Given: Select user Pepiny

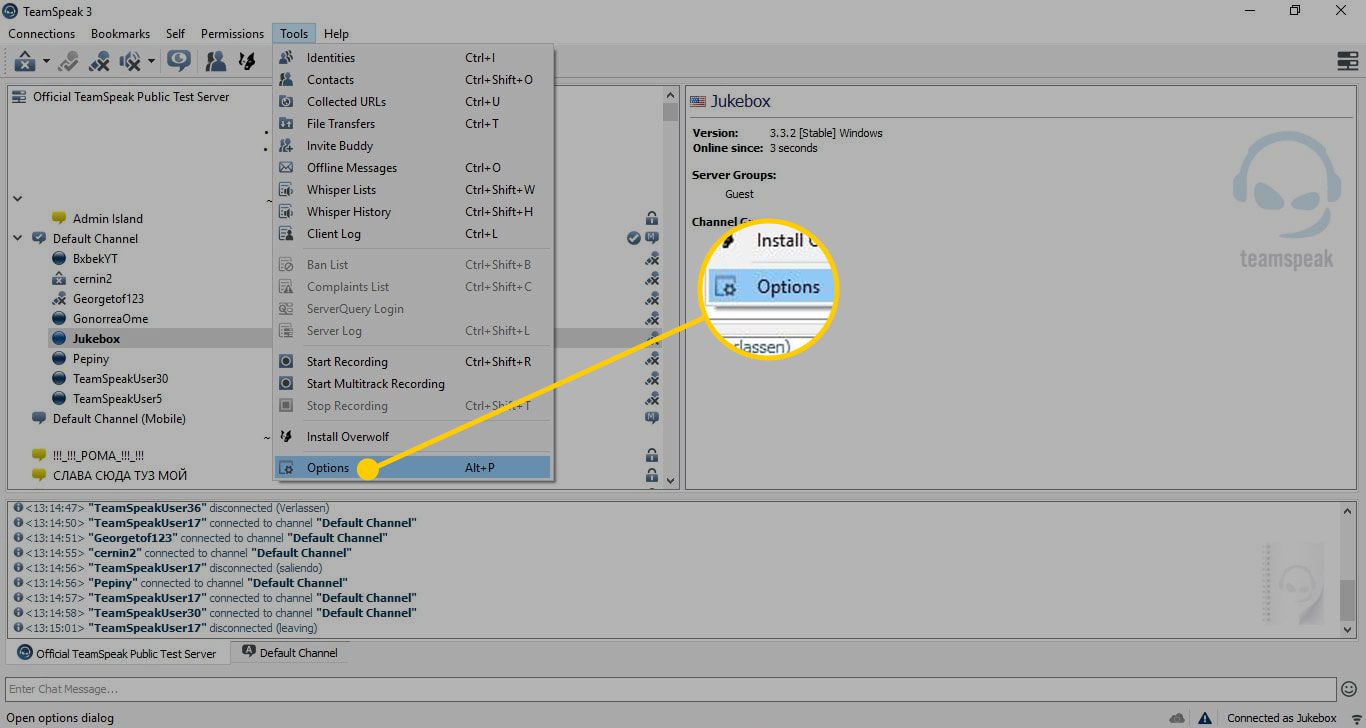Looking at the screenshot, I should 91,359.
